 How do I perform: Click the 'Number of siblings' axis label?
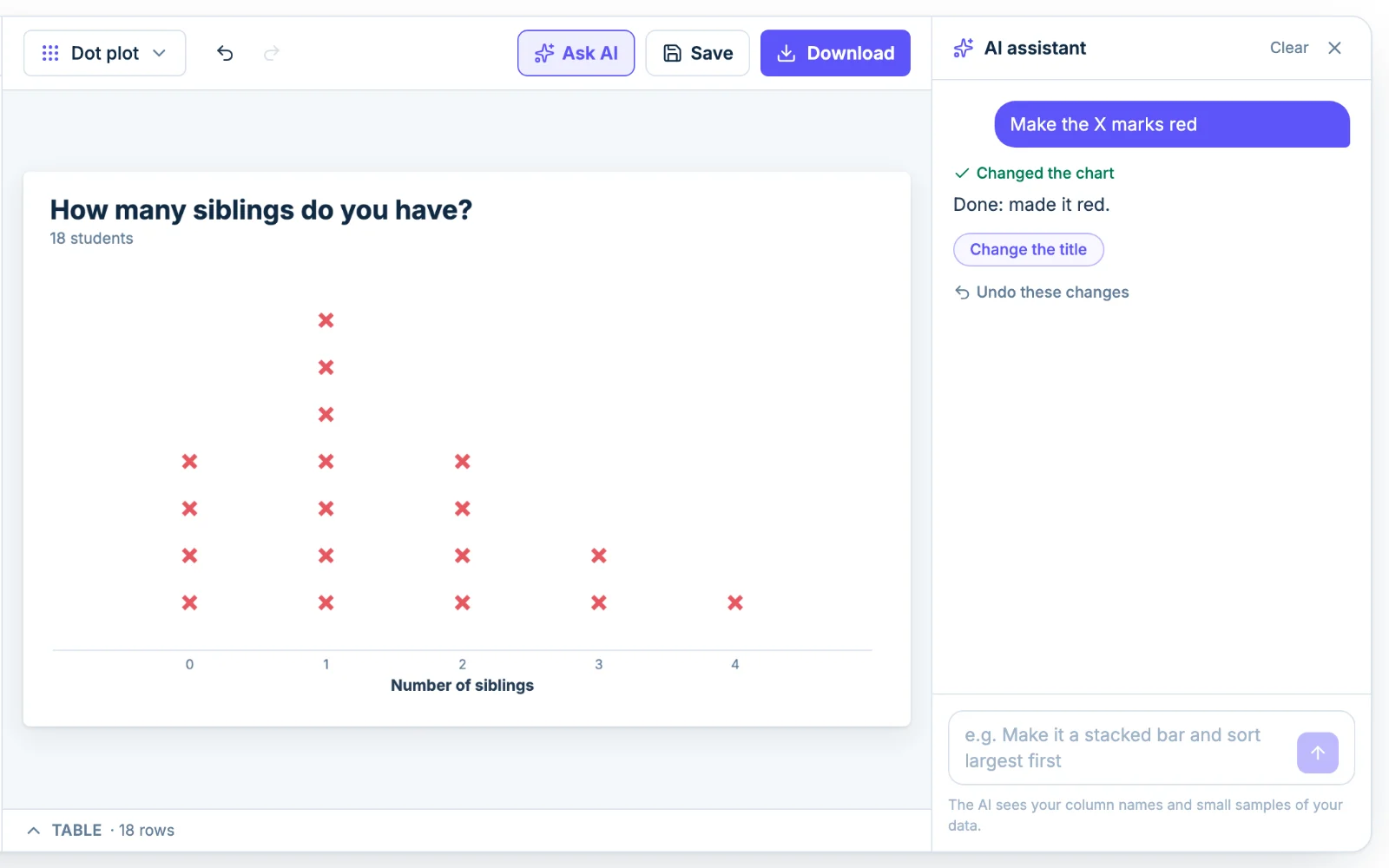[x=462, y=686]
